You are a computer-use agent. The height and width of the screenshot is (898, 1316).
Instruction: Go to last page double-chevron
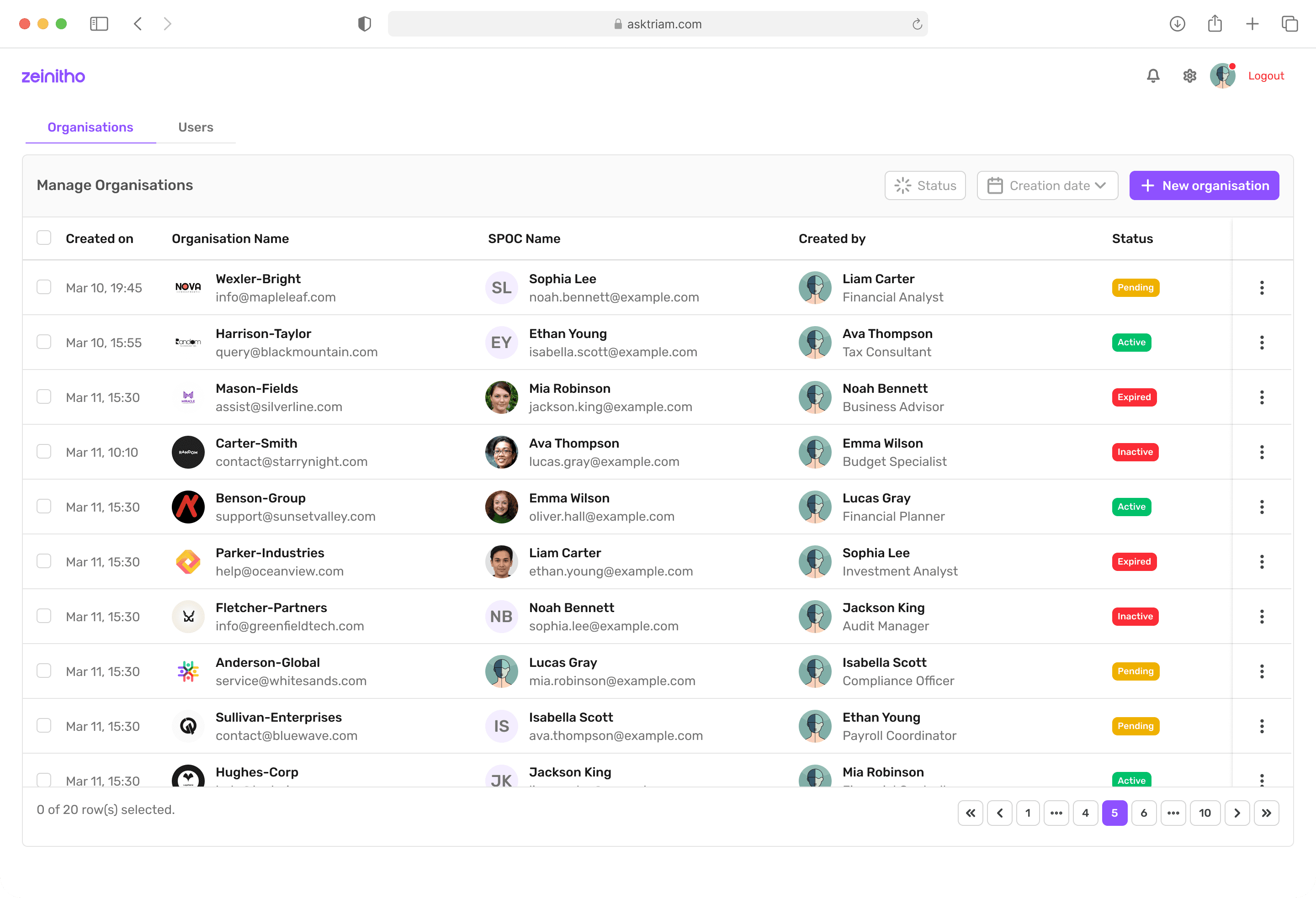pos(1266,813)
